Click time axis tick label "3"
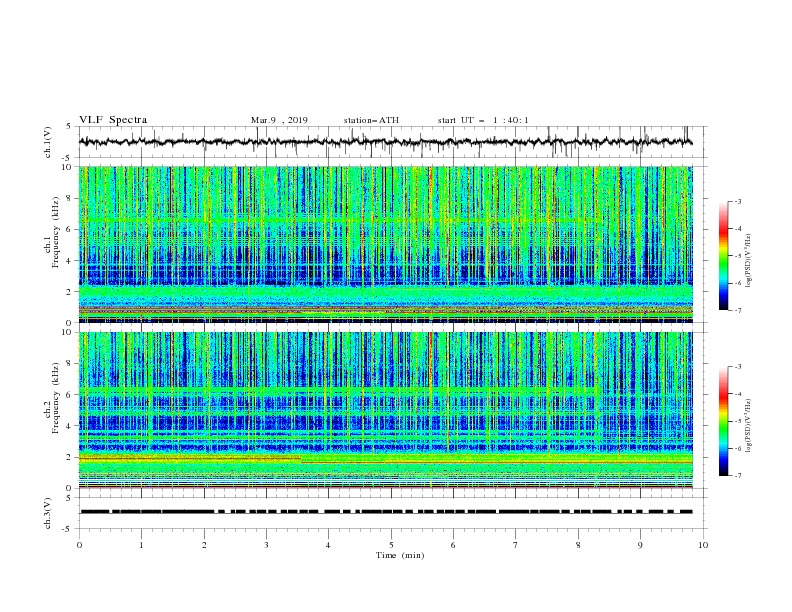 (266, 545)
